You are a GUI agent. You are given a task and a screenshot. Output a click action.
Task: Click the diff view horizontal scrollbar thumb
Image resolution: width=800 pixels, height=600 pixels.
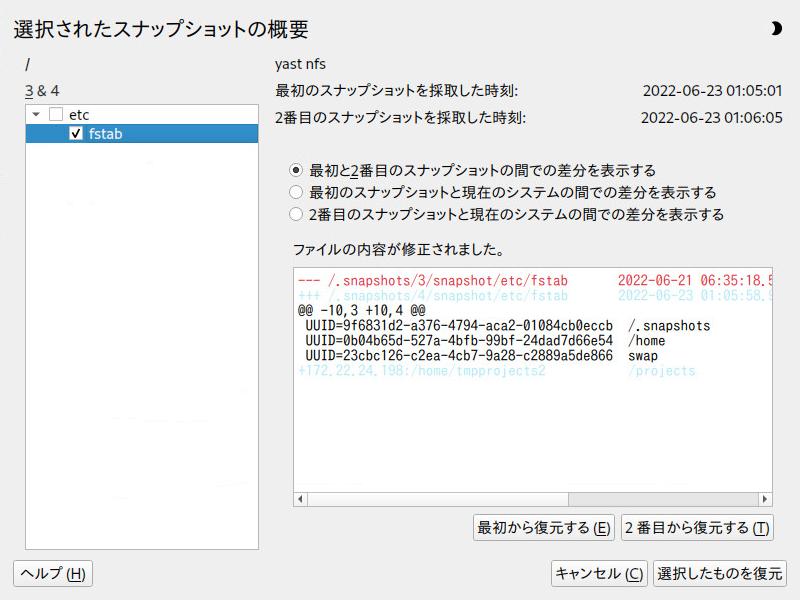[x=436, y=499]
